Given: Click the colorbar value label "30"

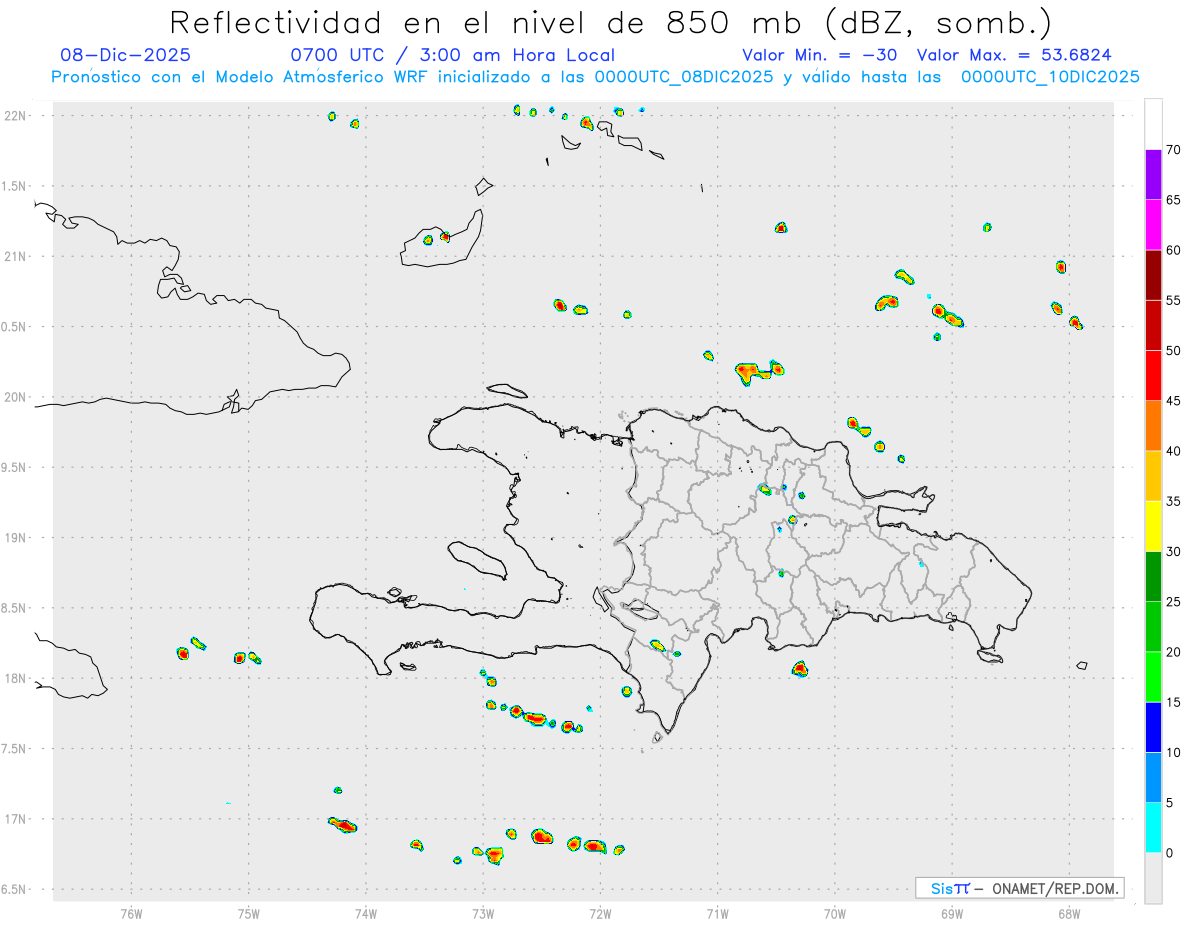Looking at the screenshot, I should tap(1173, 552).
